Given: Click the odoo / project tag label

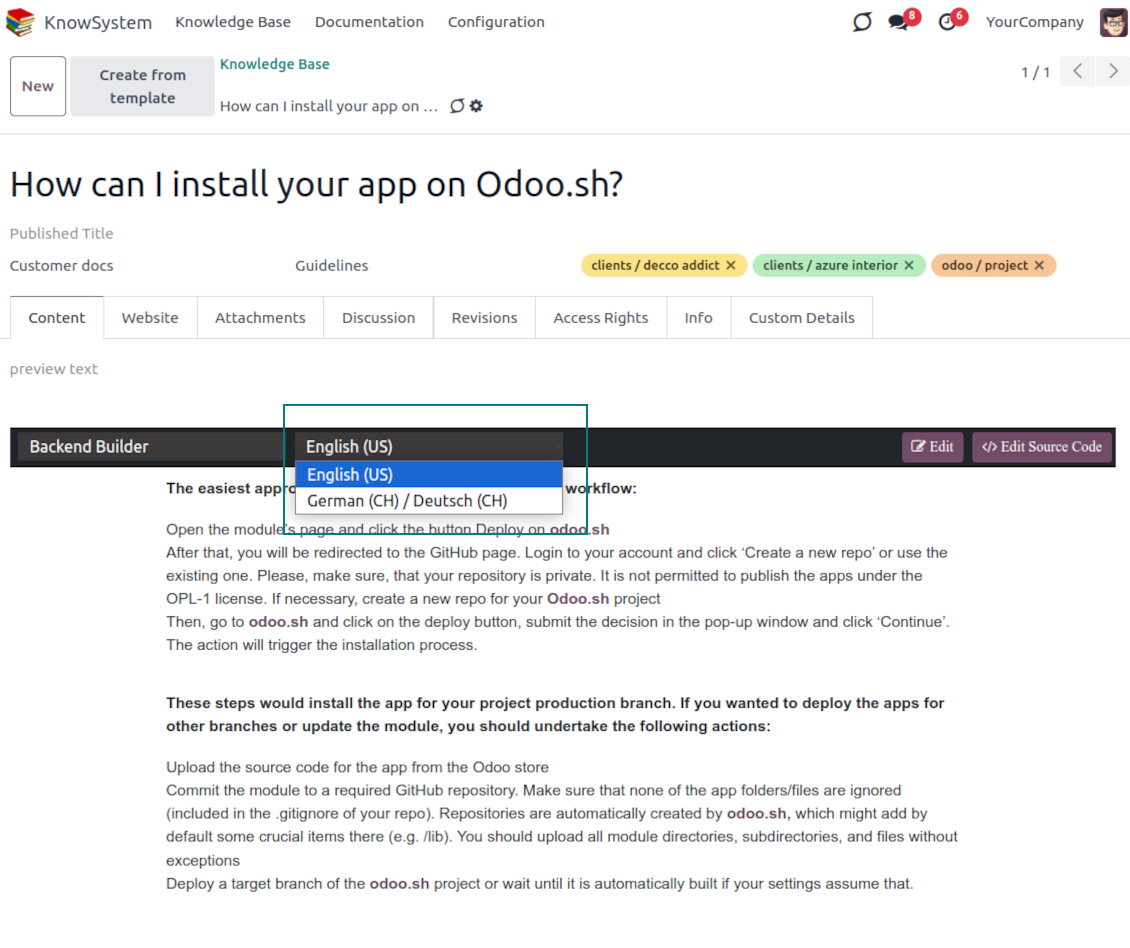Looking at the screenshot, I should coord(984,265).
